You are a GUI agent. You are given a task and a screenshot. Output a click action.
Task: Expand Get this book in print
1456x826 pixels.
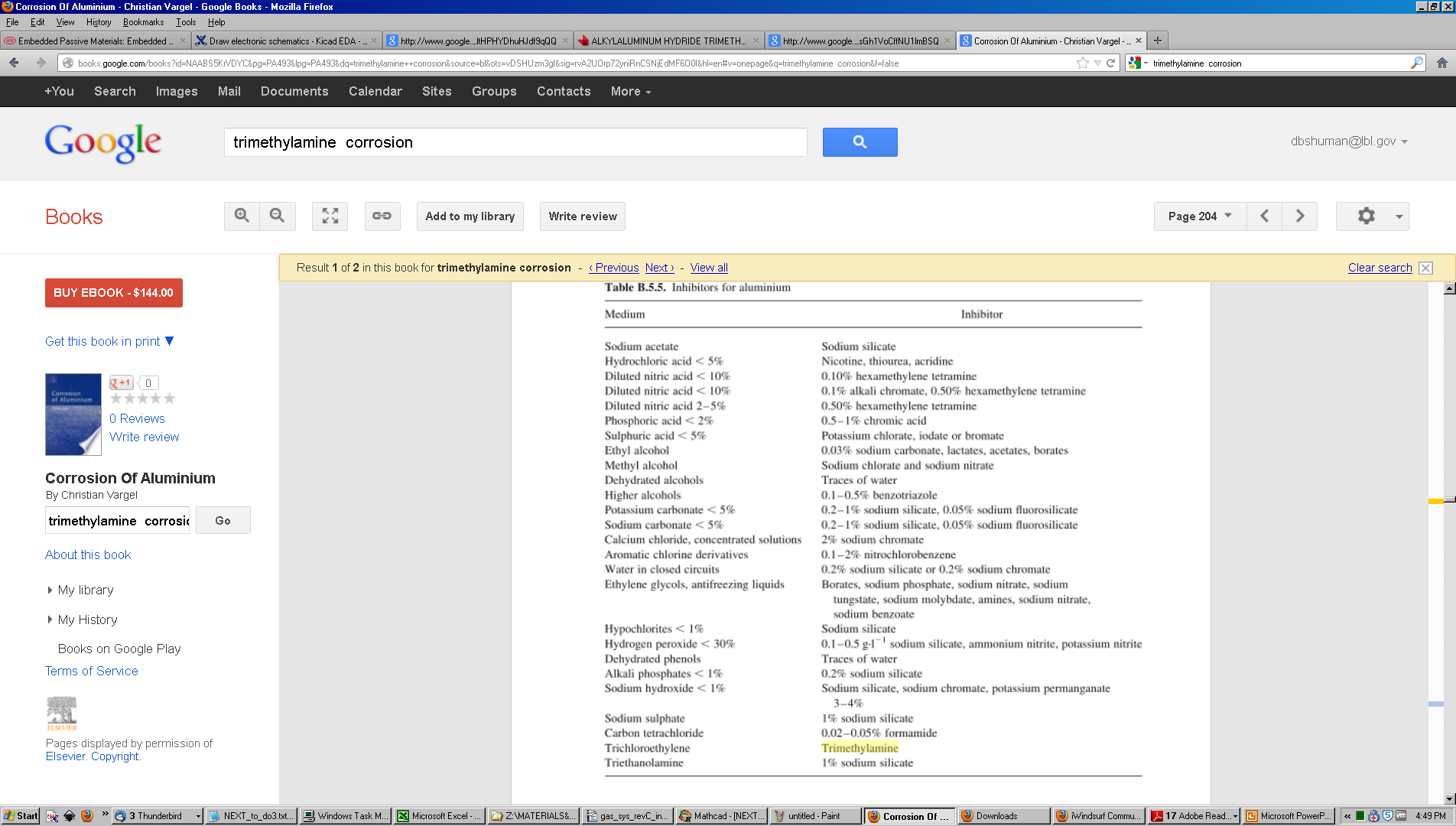click(x=109, y=341)
